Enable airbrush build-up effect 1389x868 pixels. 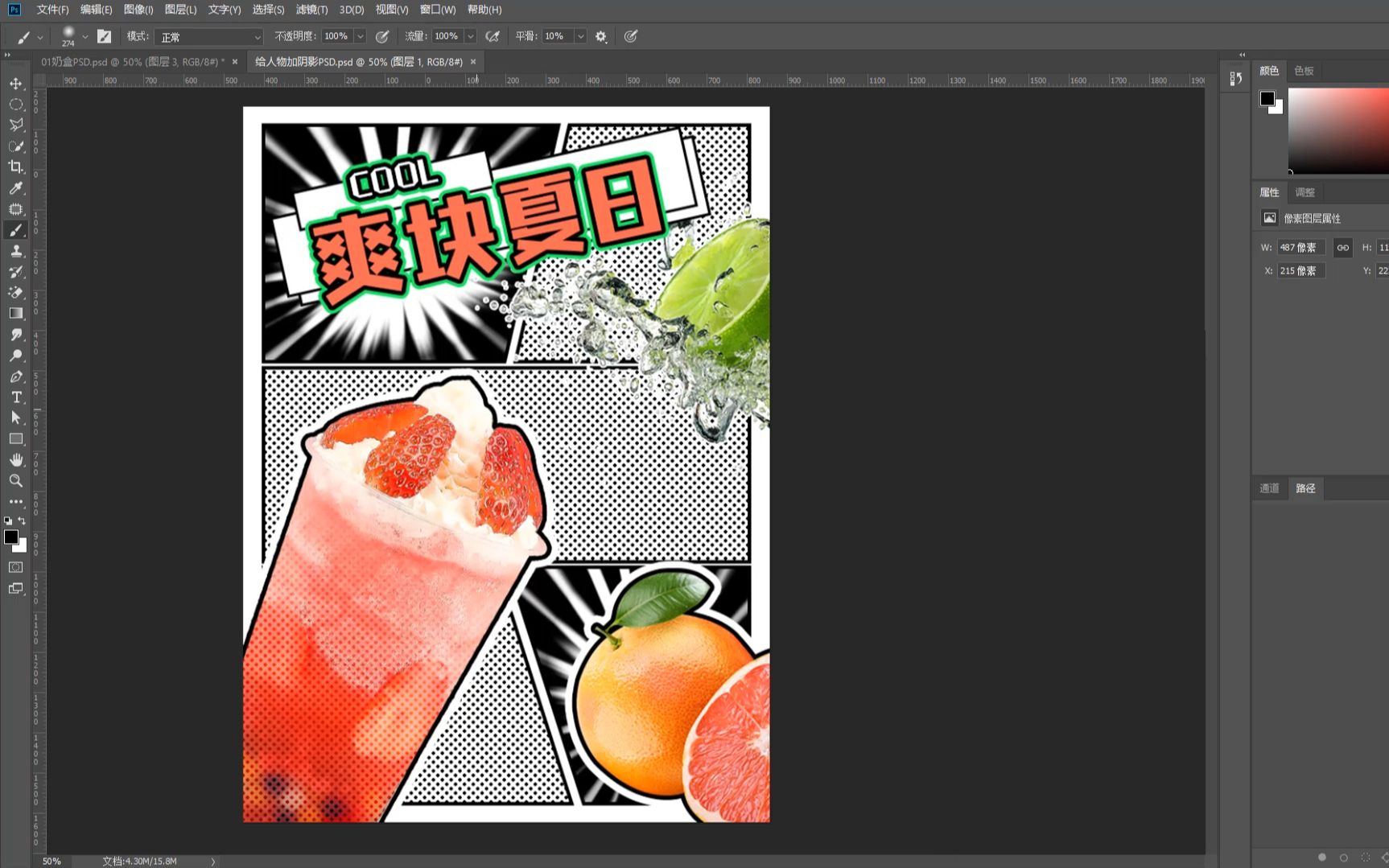pos(493,36)
